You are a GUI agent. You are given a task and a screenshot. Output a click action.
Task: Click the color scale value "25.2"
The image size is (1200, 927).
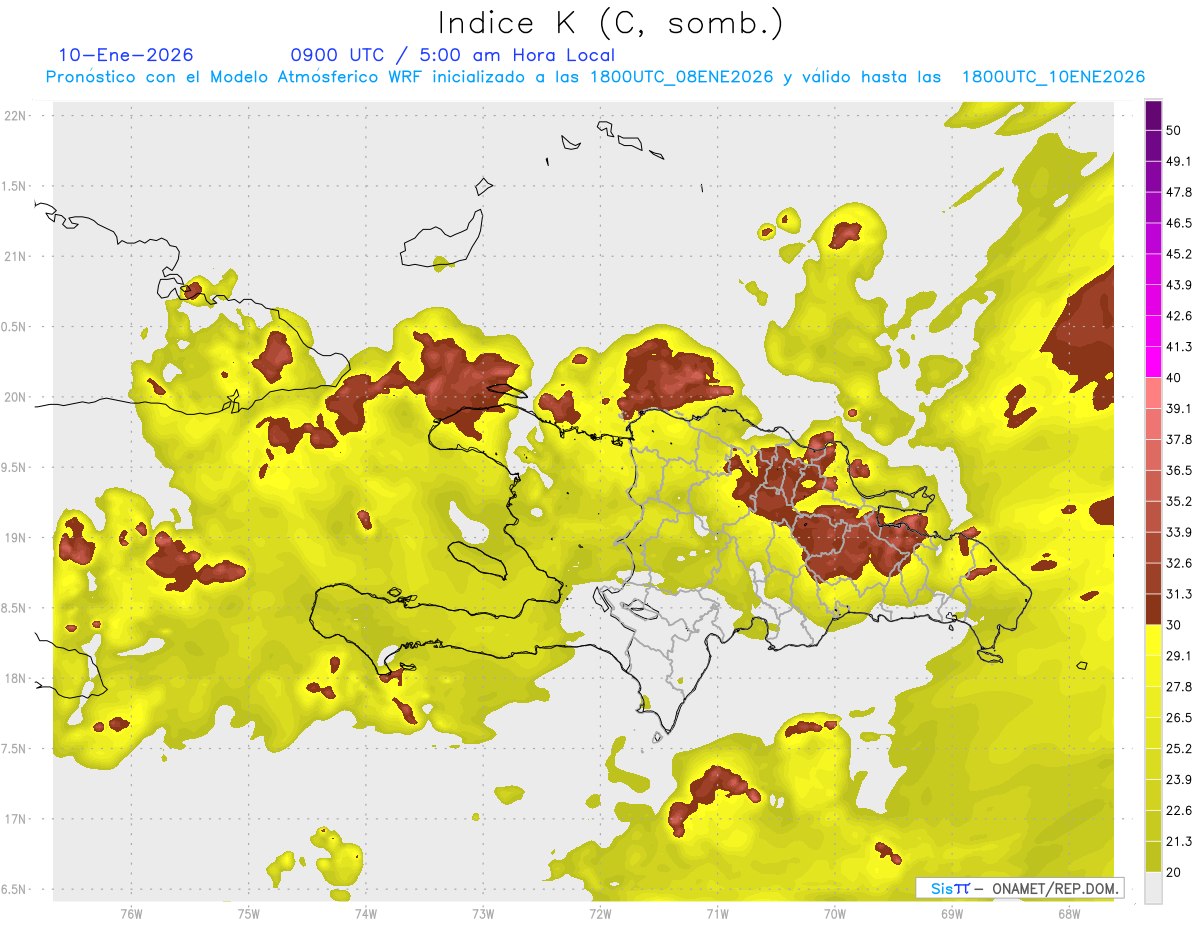tap(1179, 749)
